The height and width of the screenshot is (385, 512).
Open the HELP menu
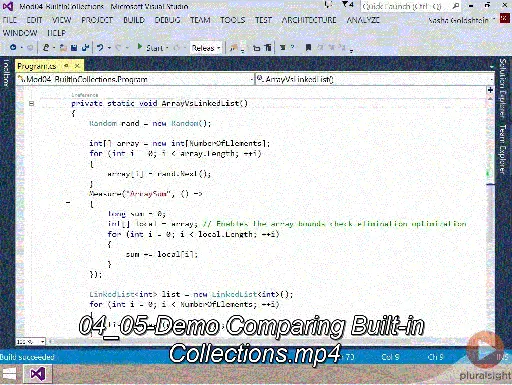point(56,33)
